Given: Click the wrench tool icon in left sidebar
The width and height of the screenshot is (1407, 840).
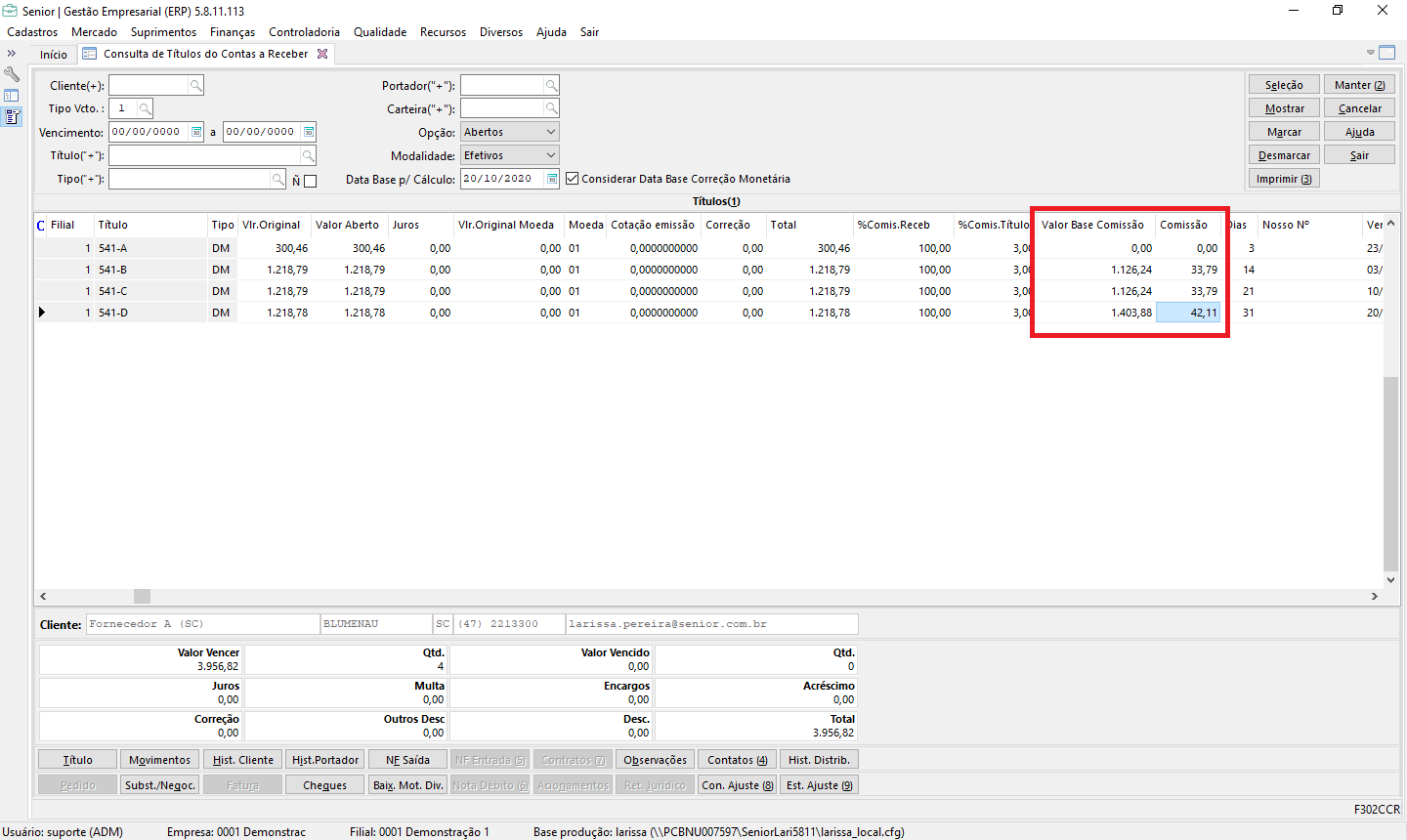Looking at the screenshot, I should [12, 74].
